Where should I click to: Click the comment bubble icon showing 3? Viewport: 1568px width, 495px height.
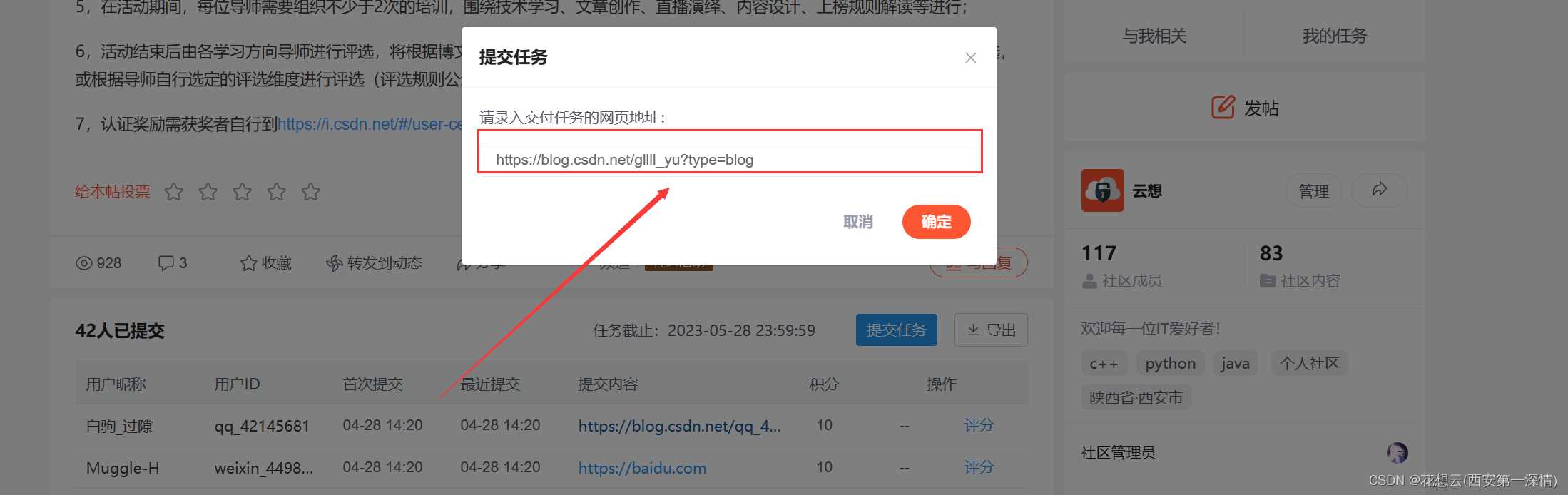pos(166,263)
